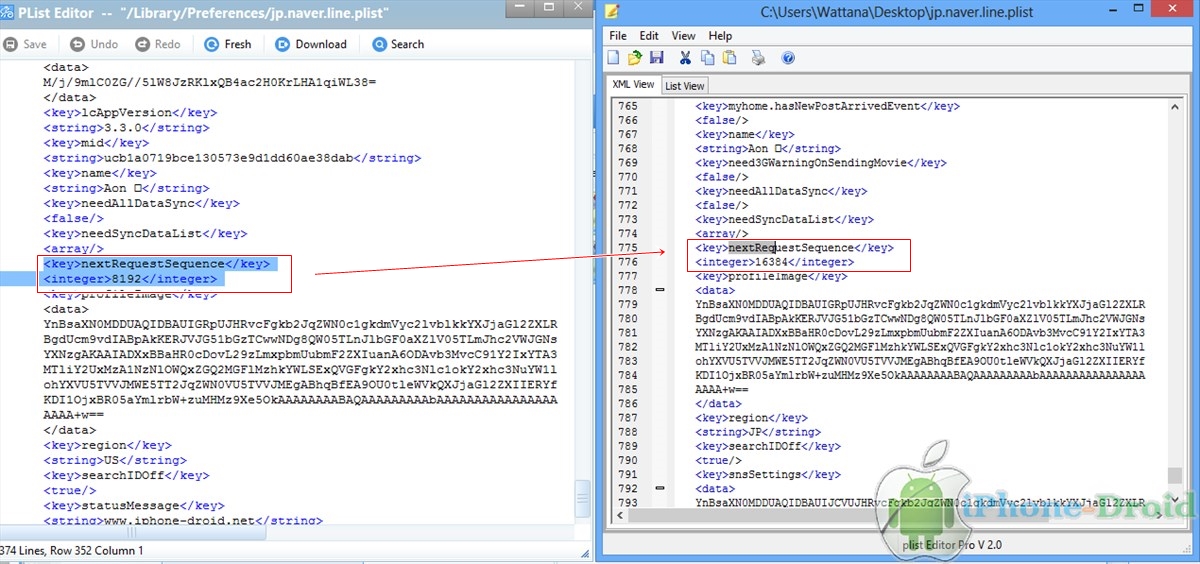Viewport: 1200px width, 564px height.
Task: Click the region key on line 787
Action: tap(751, 418)
